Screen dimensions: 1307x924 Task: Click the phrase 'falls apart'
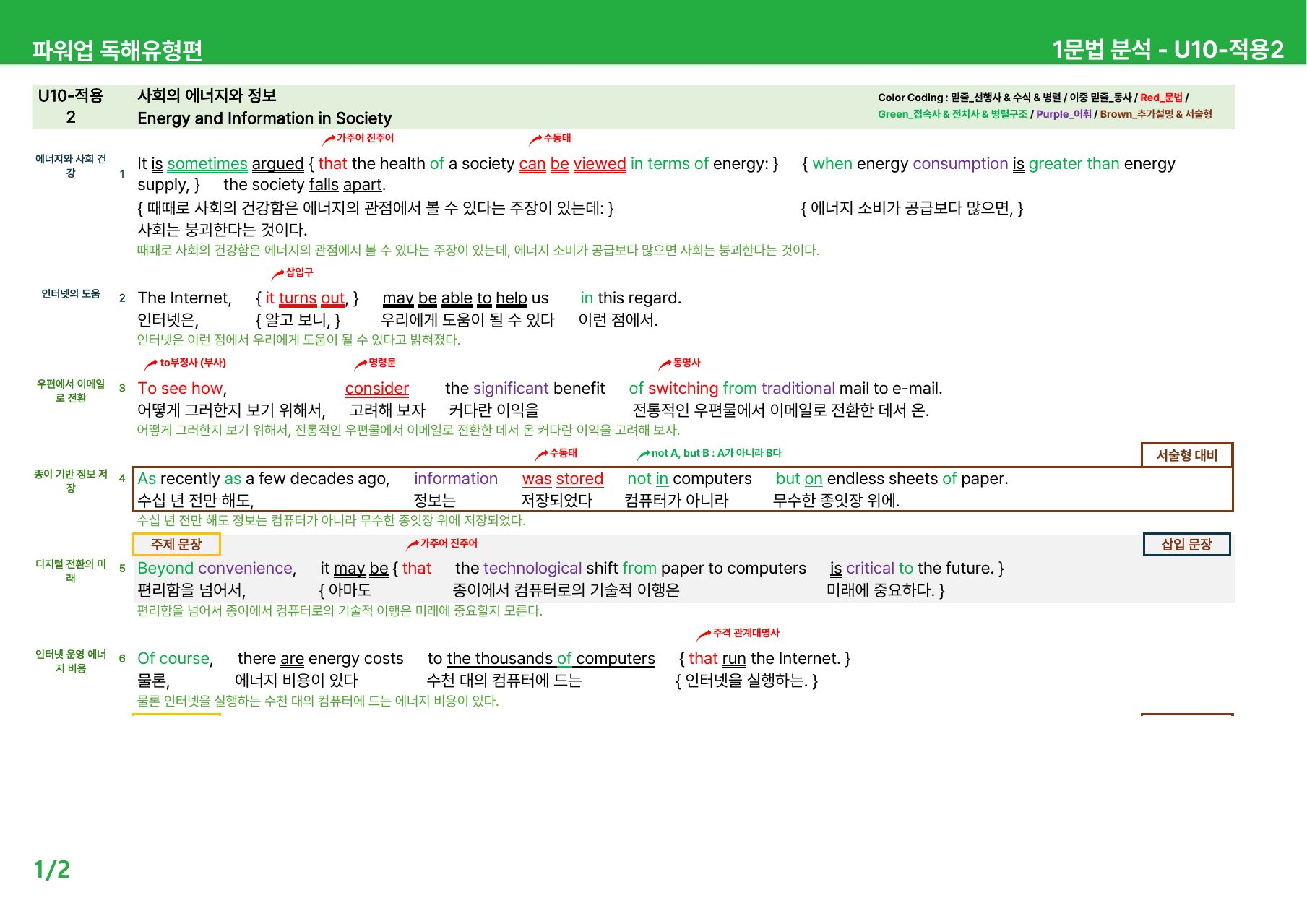click(x=345, y=185)
